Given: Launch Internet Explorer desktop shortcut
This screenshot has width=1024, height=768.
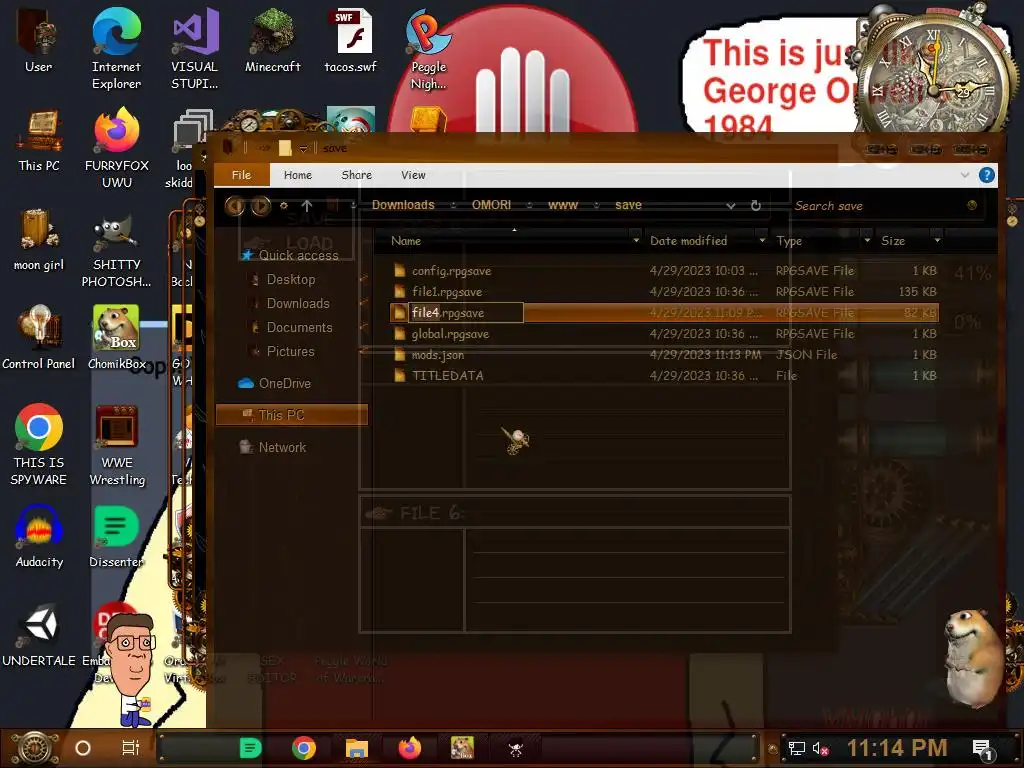Looking at the screenshot, I should click(x=116, y=49).
